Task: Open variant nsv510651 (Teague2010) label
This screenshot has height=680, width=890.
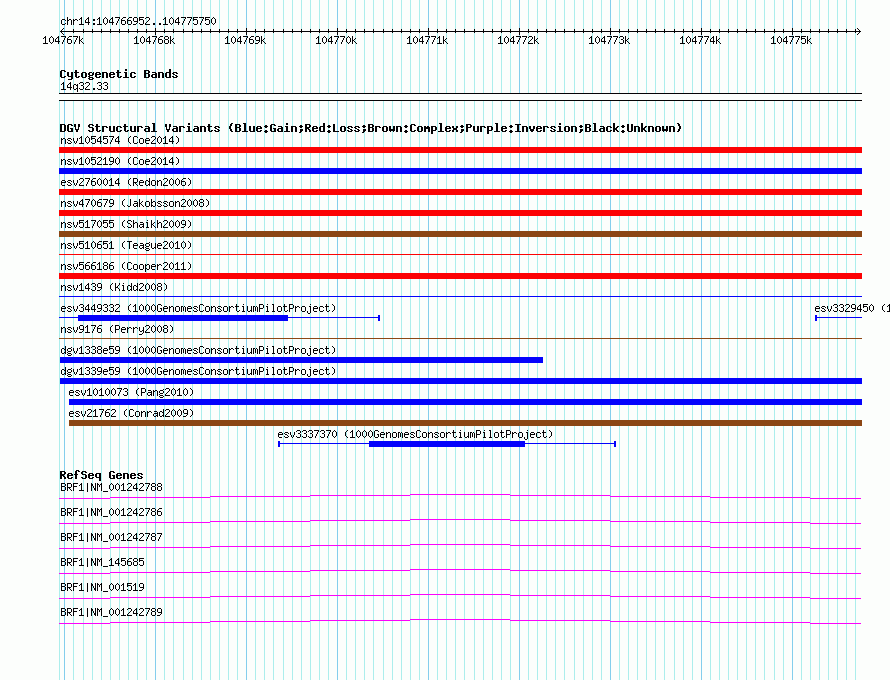Action: point(126,245)
